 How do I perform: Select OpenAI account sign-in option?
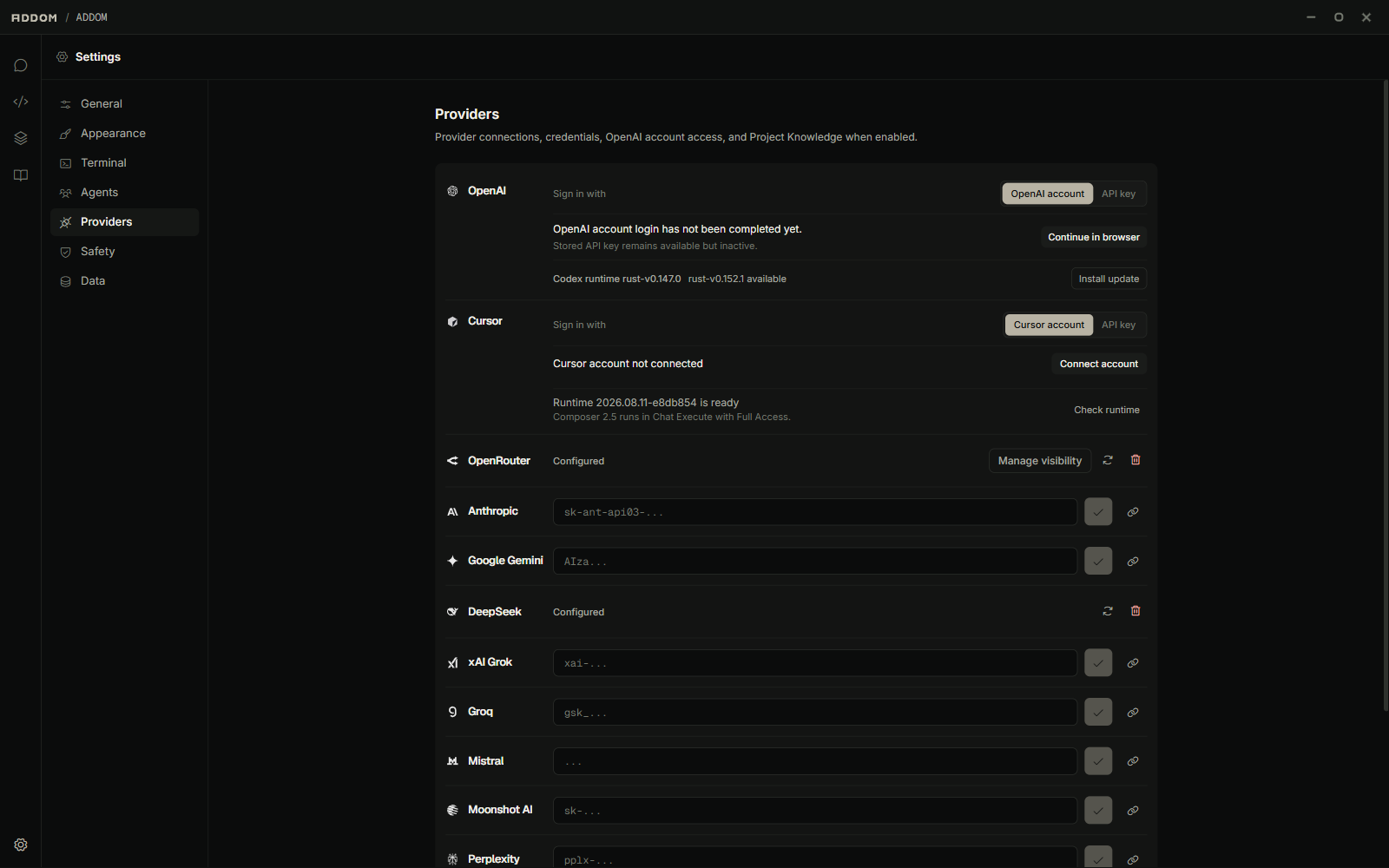(1047, 194)
